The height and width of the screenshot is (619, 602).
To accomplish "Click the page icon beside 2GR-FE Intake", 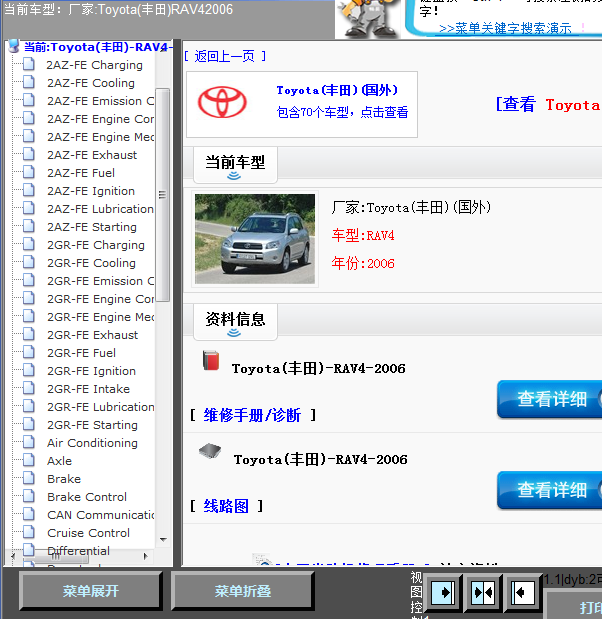I will [x=28, y=388].
